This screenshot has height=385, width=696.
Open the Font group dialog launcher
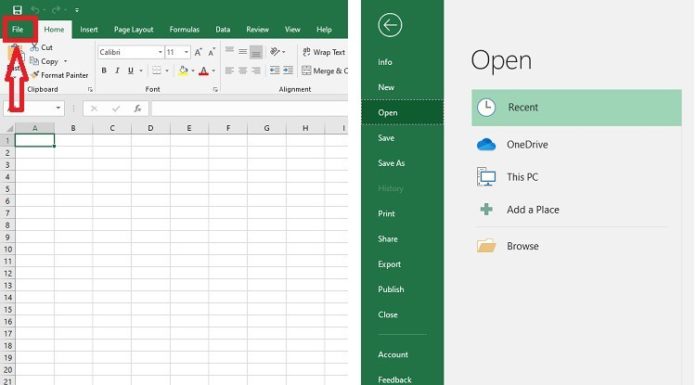coord(215,90)
